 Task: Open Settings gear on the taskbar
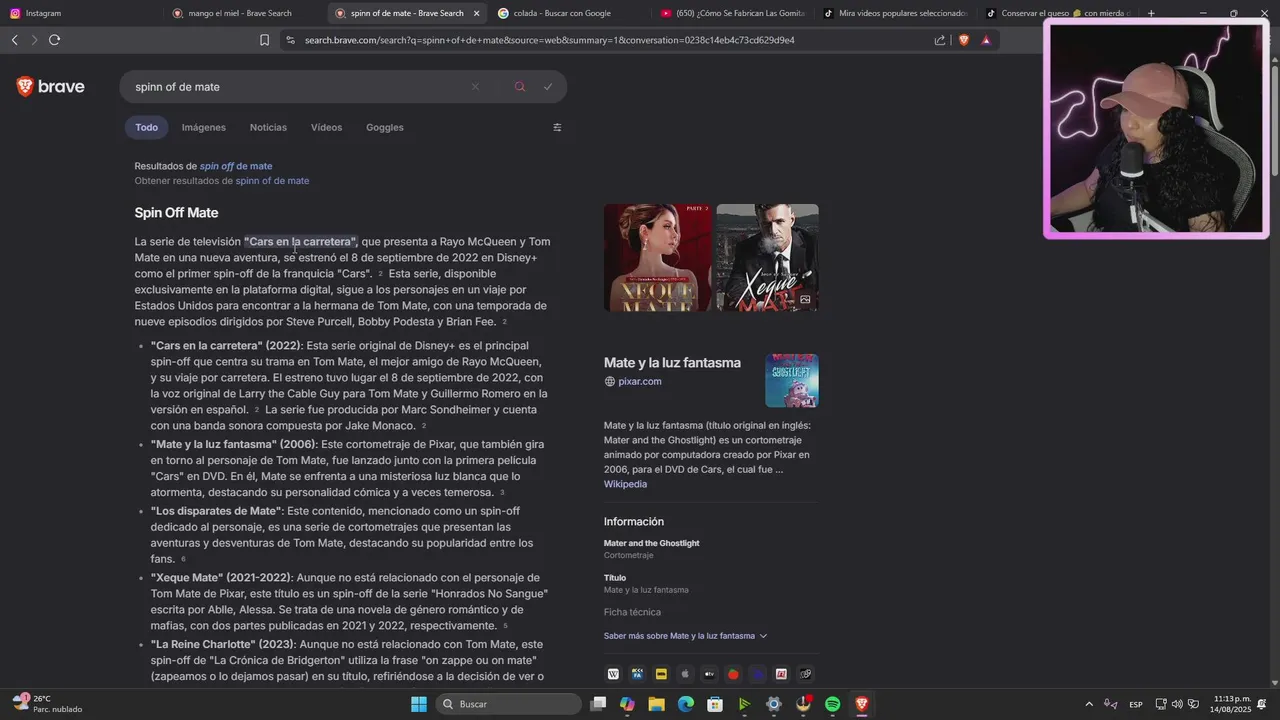(773, 704)
